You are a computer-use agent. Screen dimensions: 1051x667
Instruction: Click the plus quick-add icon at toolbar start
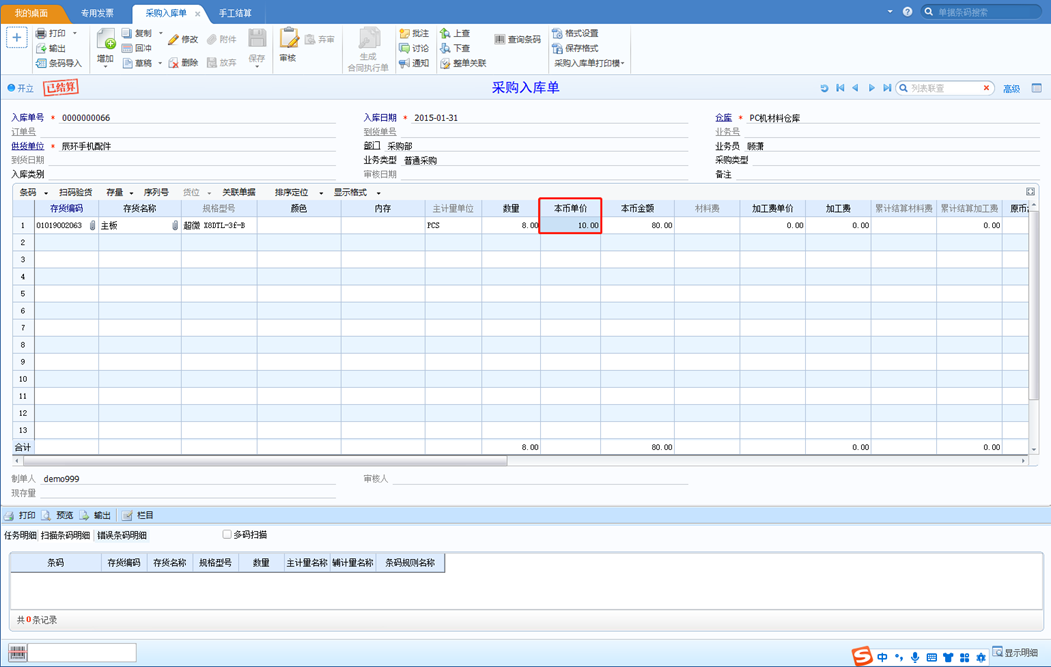17,38
